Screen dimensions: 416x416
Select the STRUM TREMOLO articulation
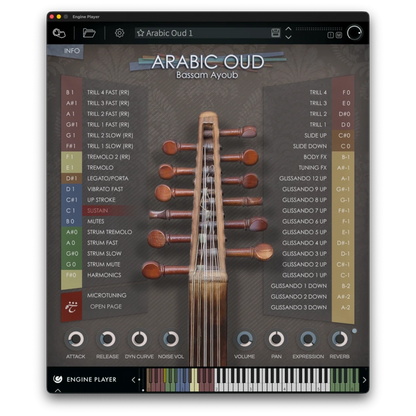(109, 232)
